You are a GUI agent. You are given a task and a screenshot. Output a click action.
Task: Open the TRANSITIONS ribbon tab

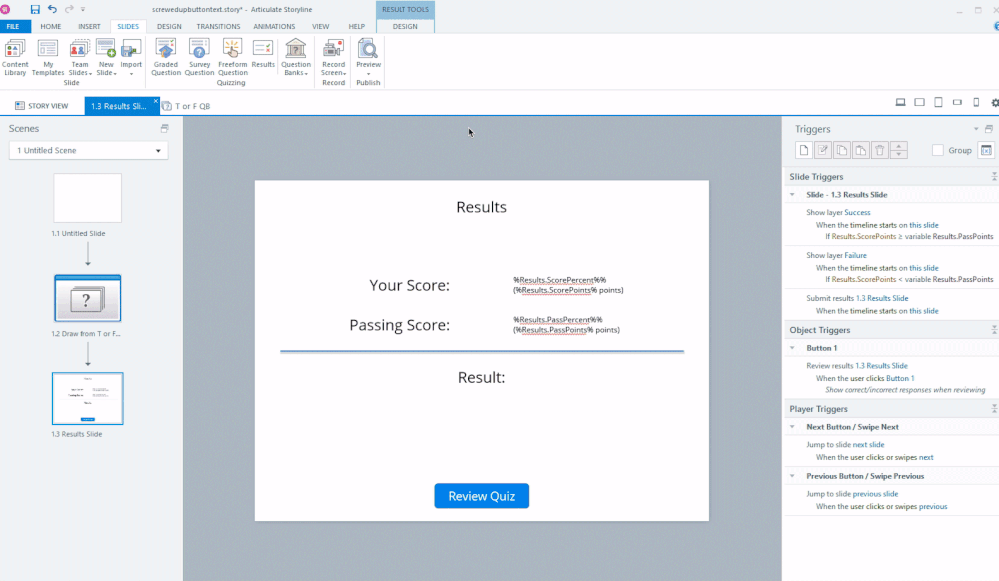[x=218, y=27]
